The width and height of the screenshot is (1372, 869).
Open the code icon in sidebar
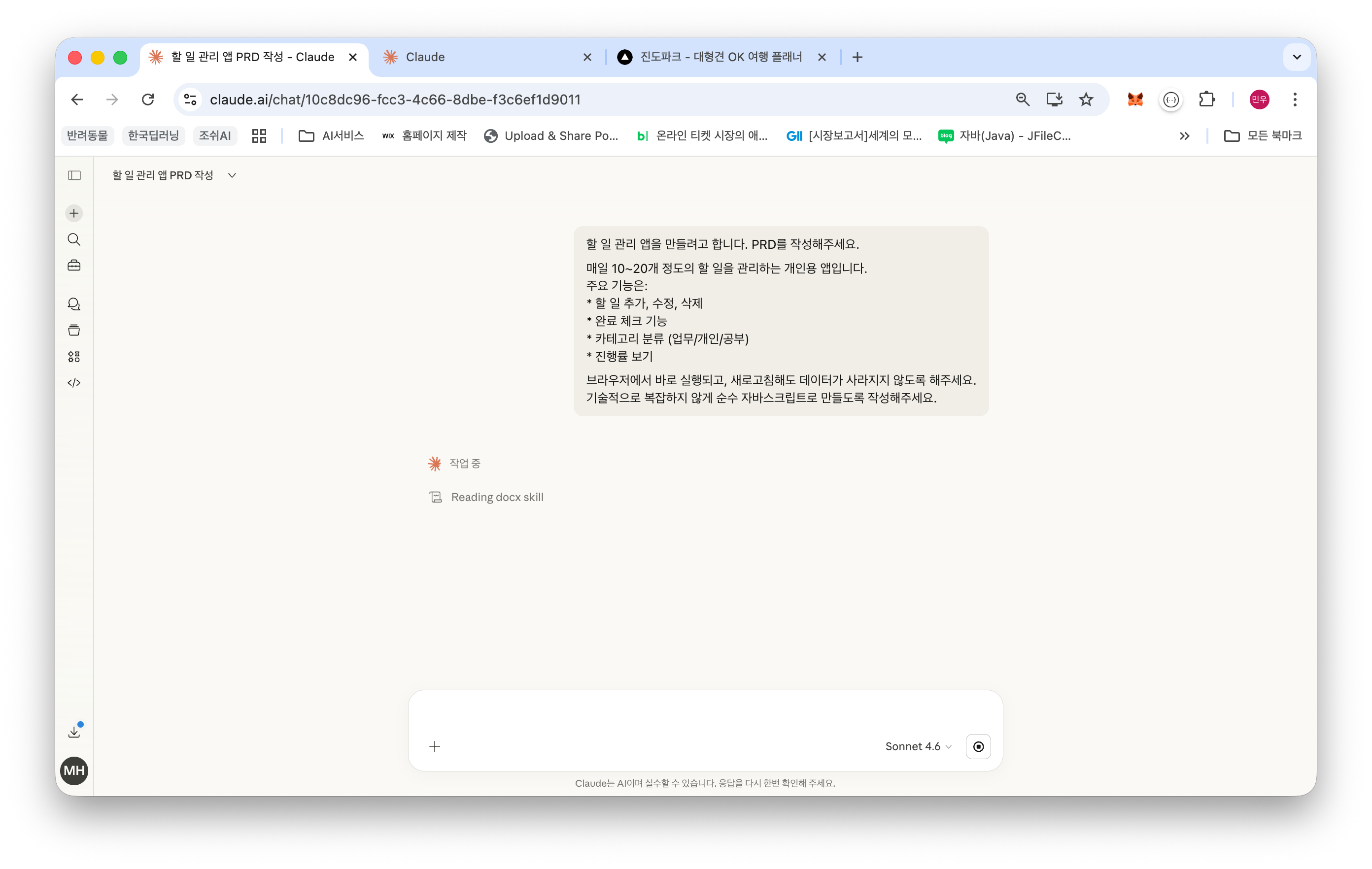[74, 383]
